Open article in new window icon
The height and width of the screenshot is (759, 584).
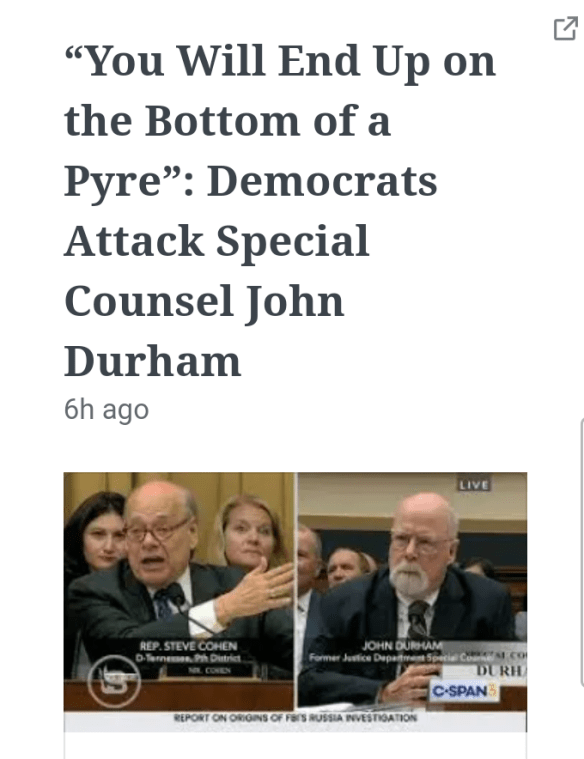tap(565, 28)
